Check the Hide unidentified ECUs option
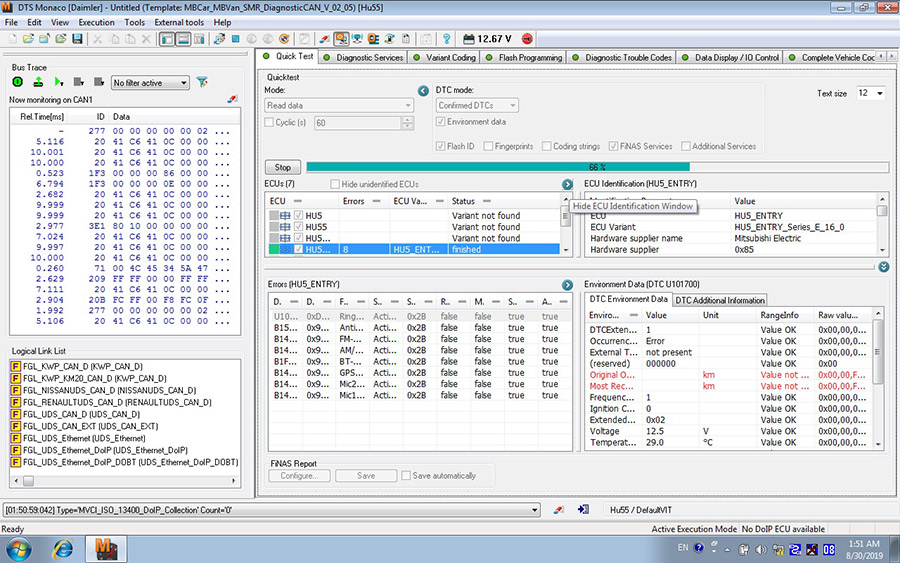This screenshot has height=563, width=900. (x=336, y=184)
